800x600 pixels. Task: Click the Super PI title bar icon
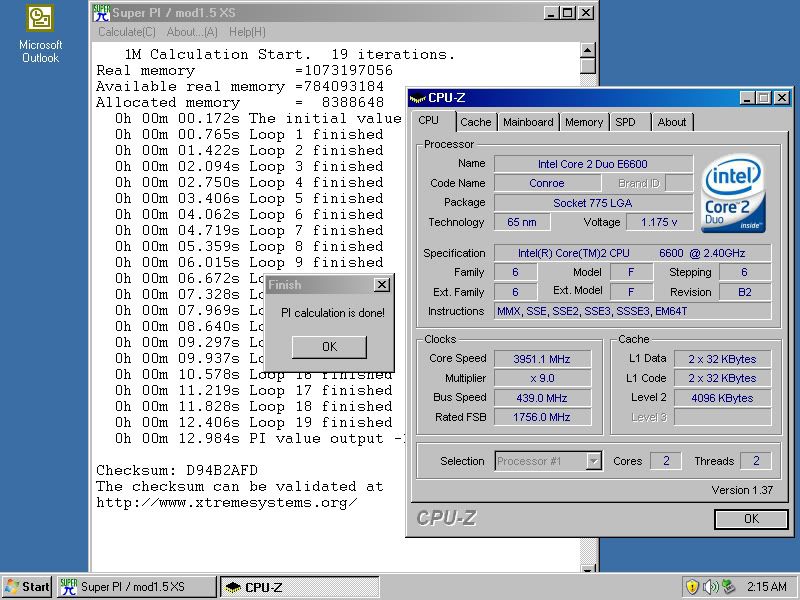click(101, 13)
